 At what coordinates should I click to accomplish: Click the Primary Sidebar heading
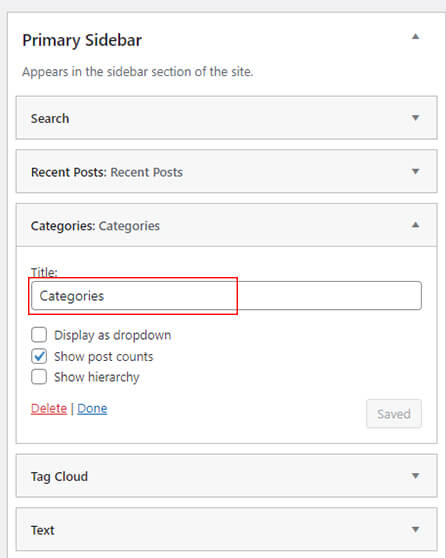pos(82,40)
